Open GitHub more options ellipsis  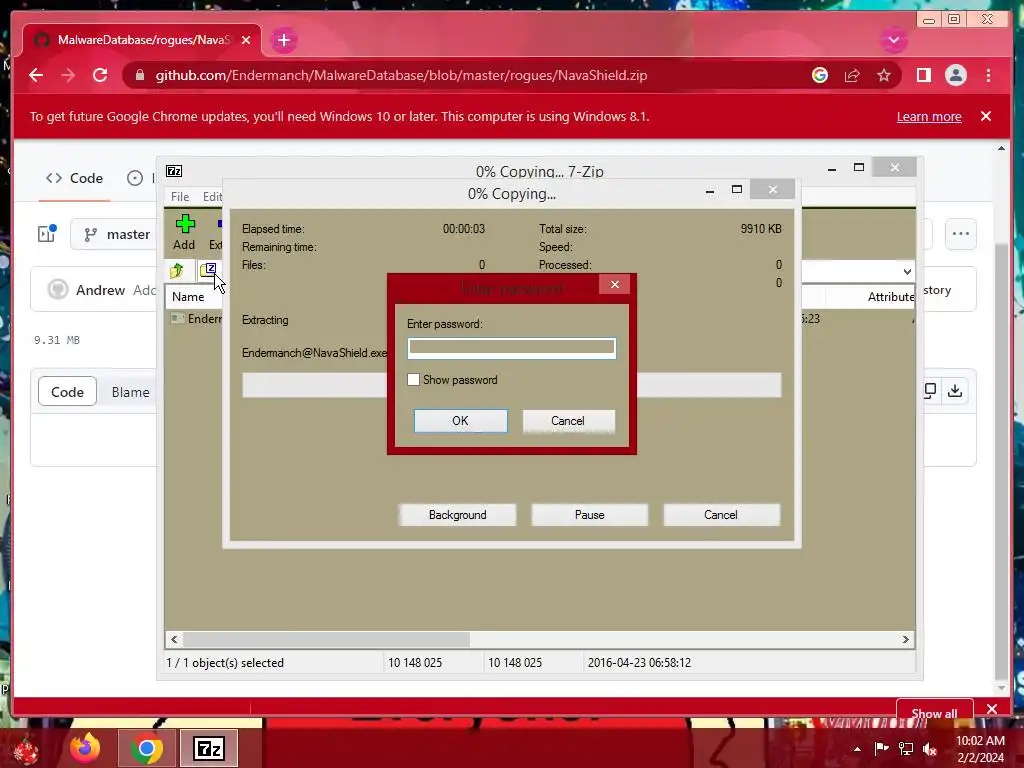pos(960,234)
